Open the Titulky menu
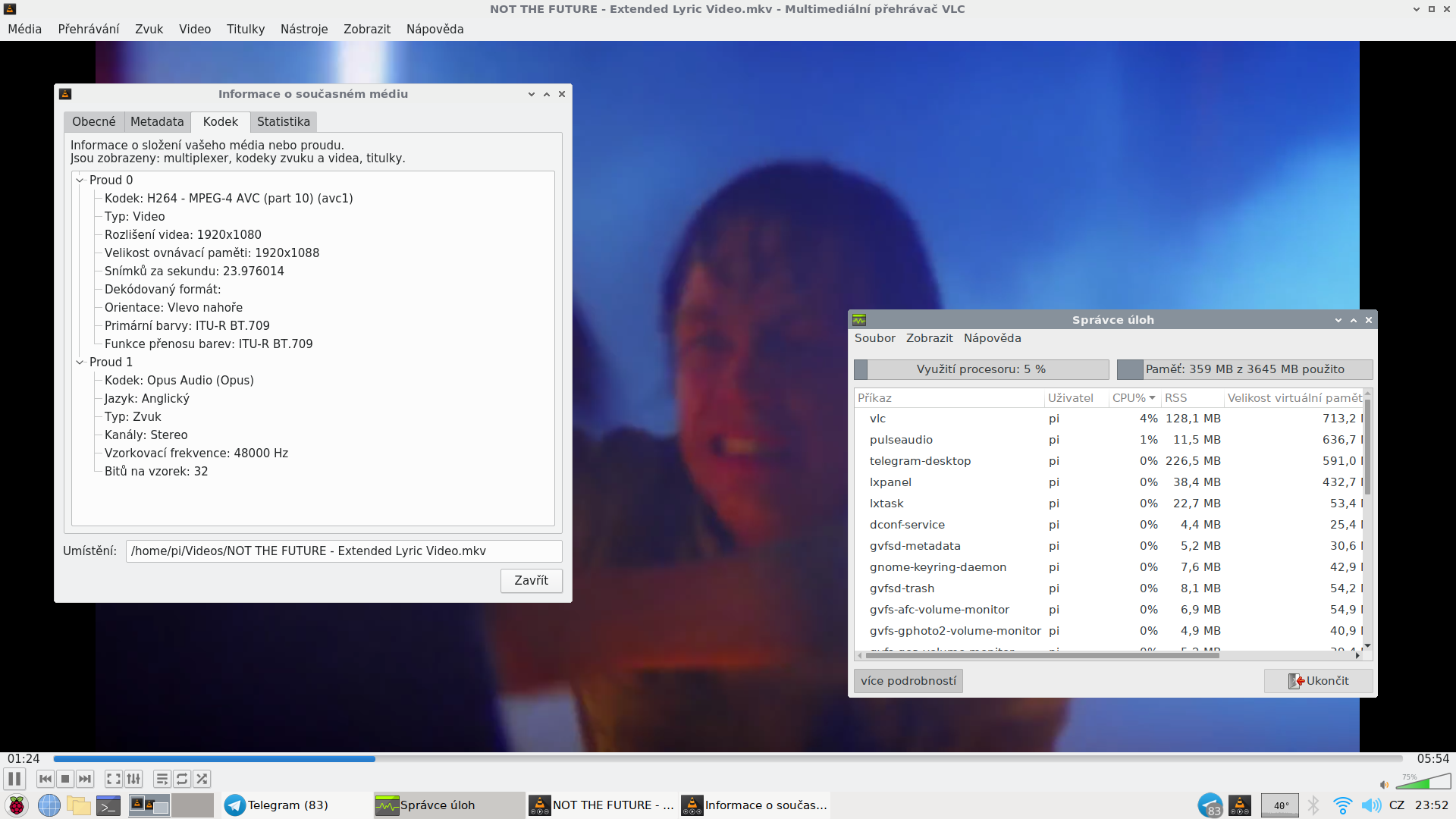This screenshot has width=1456, height=819. pyautogui.click(x=246, y=29)
